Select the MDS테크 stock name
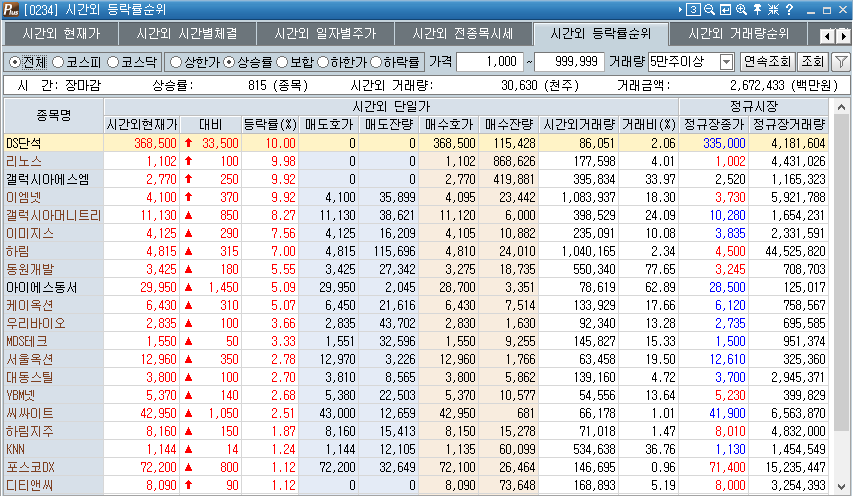Screen dimensions: 853x496 point(27,341)
